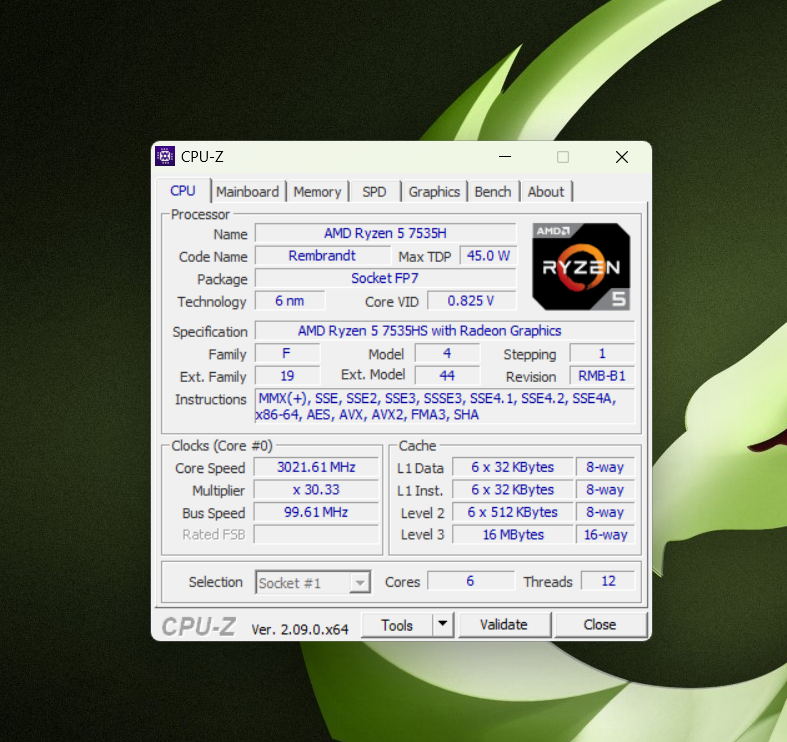Click the empty Rated FSB field
The width and height of the screenshot is (787, 742).
(x=316, y=534)
